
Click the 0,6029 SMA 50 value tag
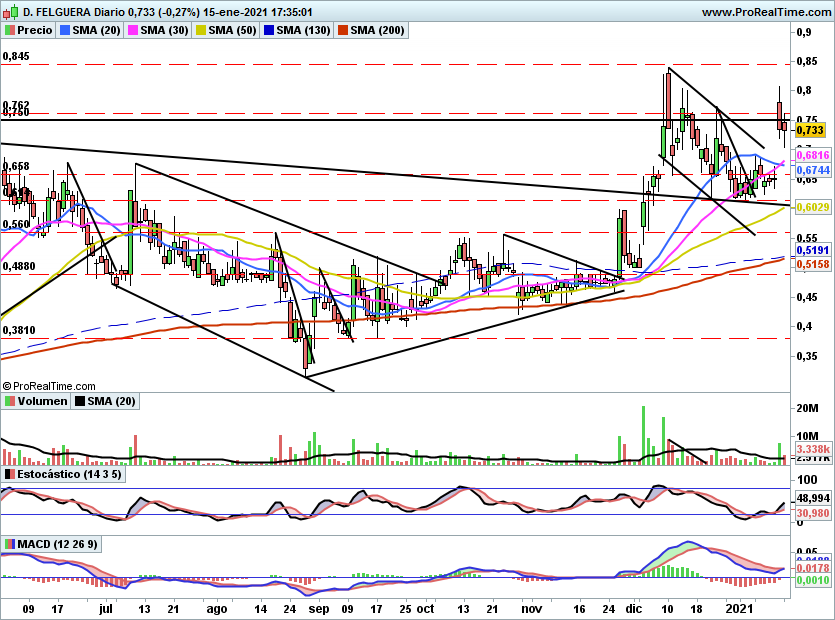click(x=813, y=207)
